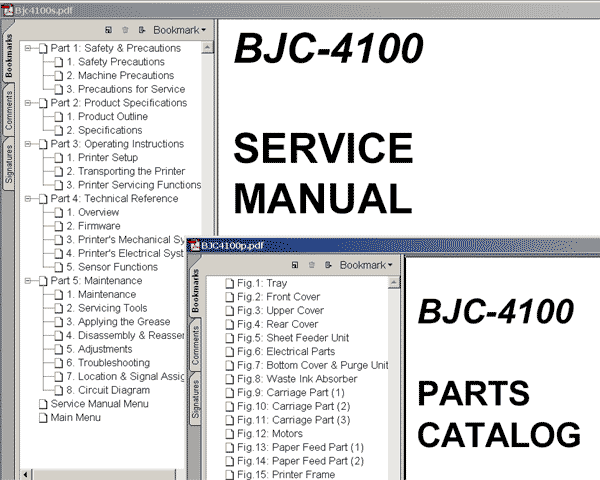Click the Bjc4100s.pdf window title bar
600x480 pixels.
coord(300,10)
